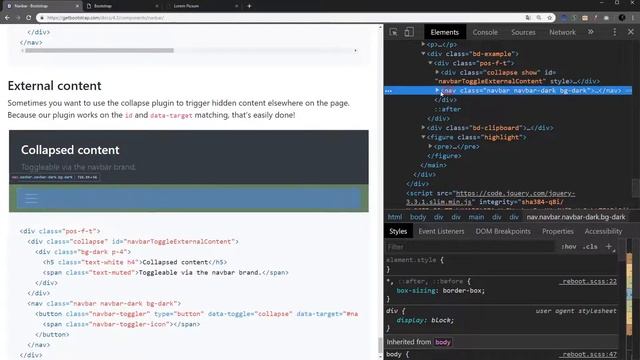Switch to the Lorem Picsum browser tab
The width and height of the screenshot is (640, 360).
click(x=202, y=6)
